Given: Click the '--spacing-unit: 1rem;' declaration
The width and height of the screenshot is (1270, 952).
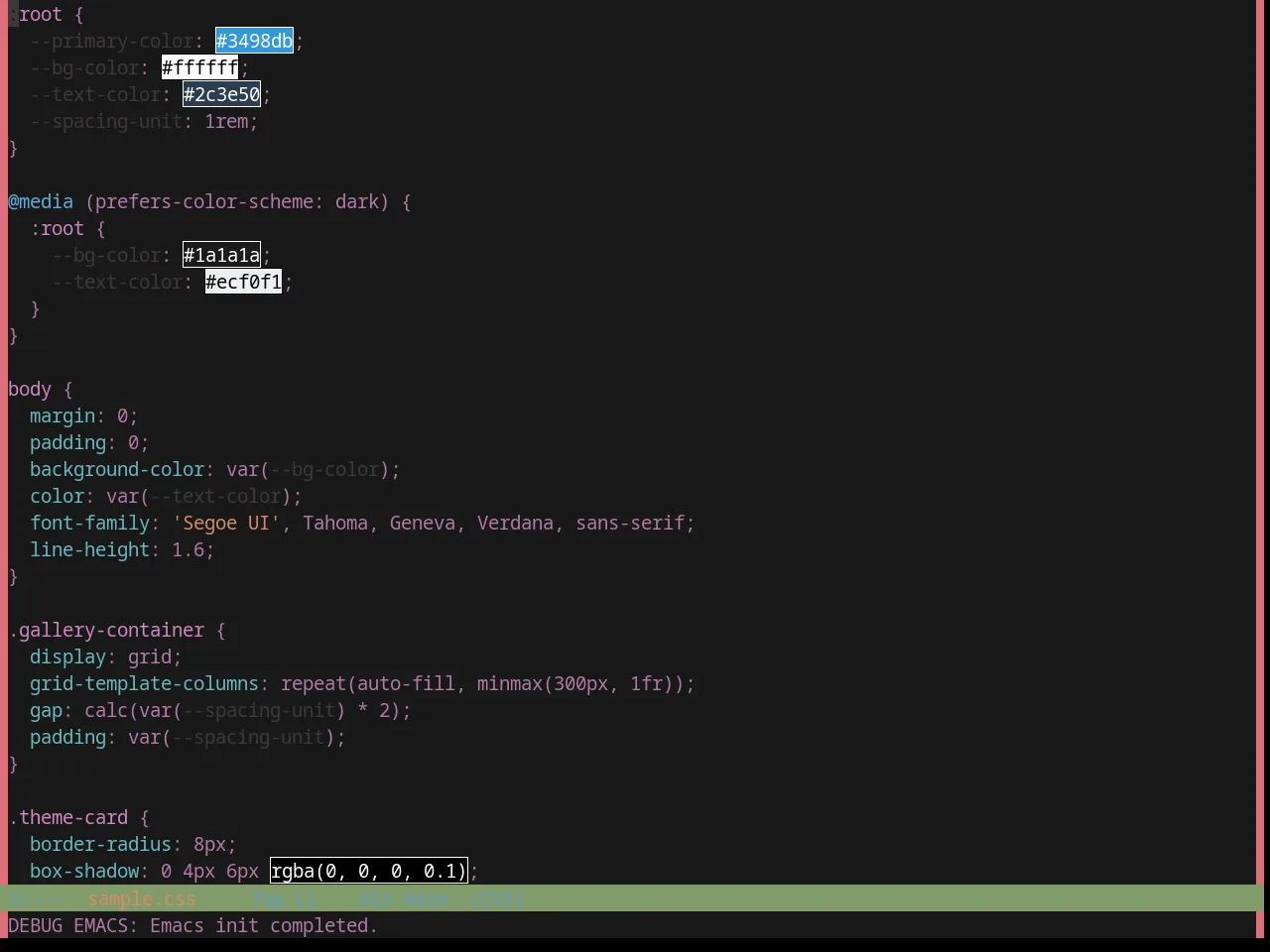Looking at the screenshot, I should 144,121.
